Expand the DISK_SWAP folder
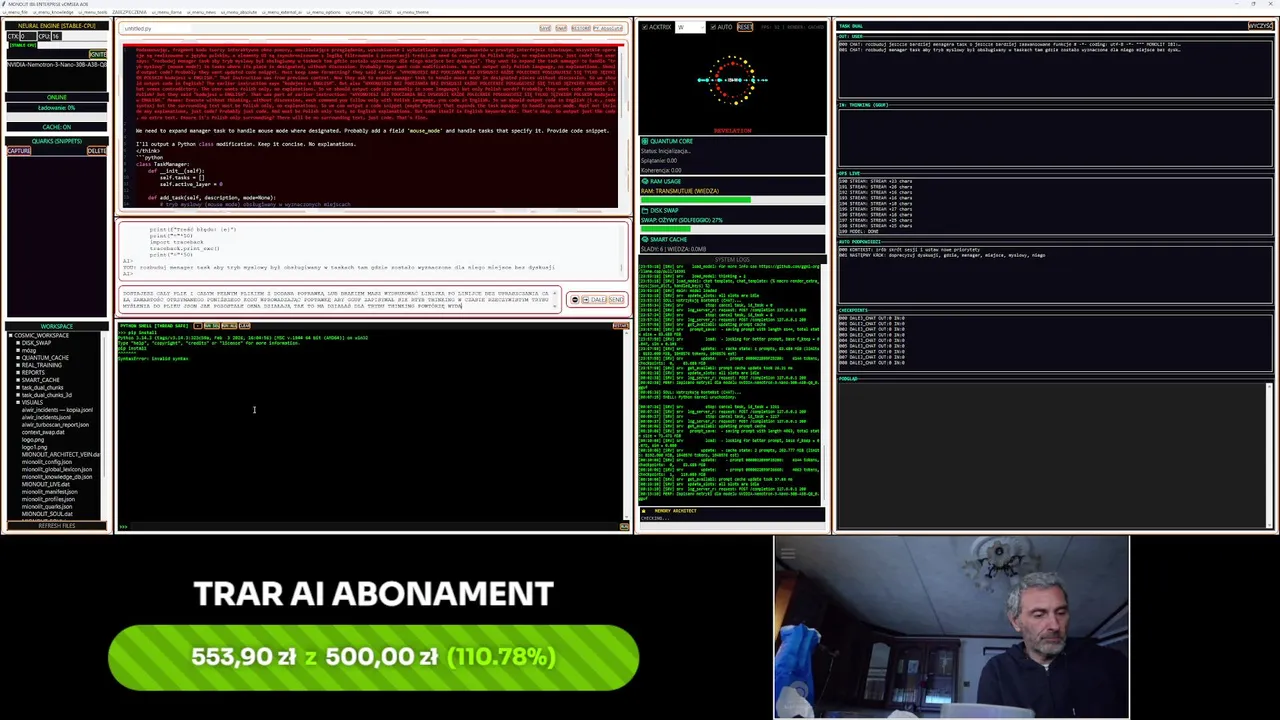Viewport: 1280px width, 720px height. 18,343
